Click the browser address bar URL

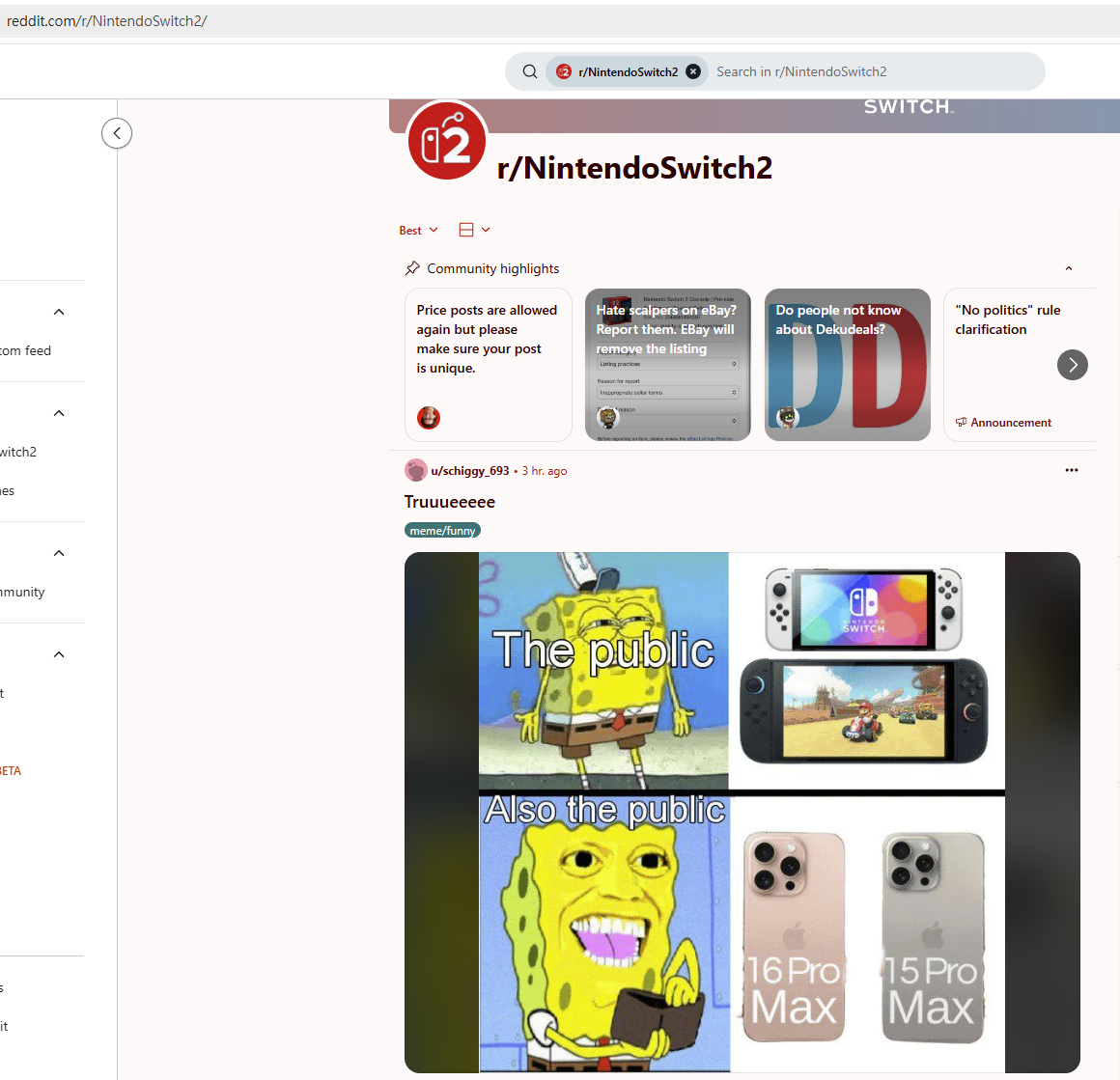pos(106,20)
